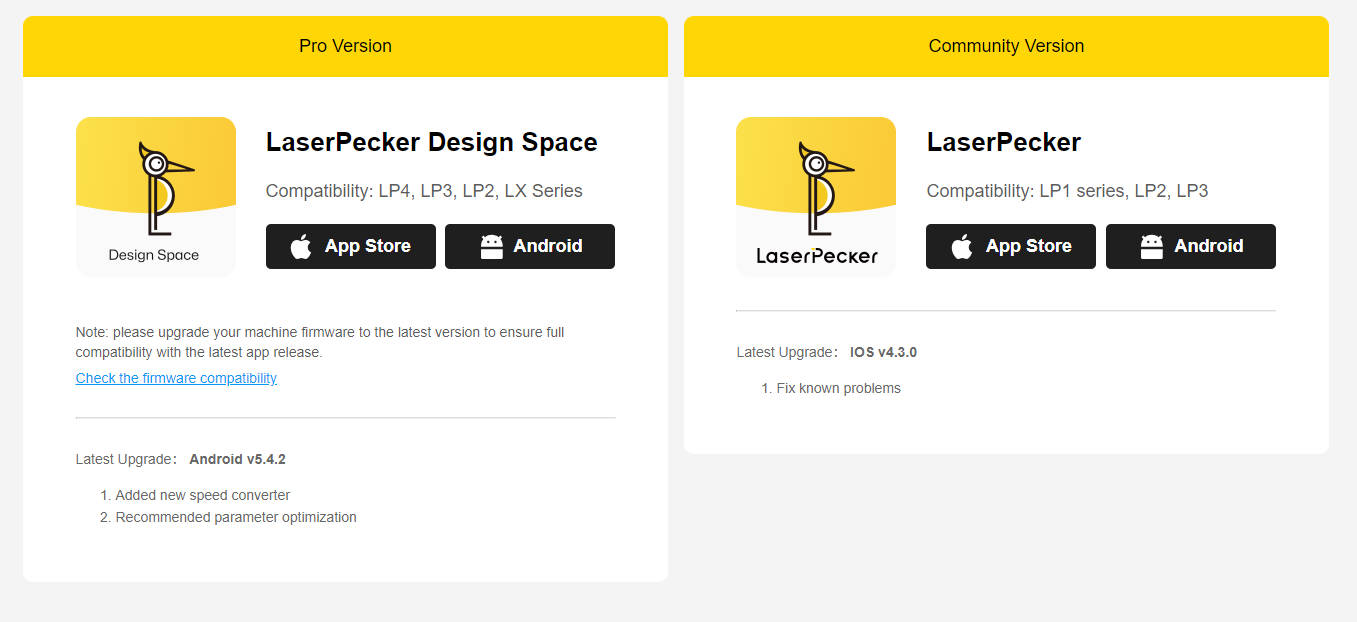
Task: Click the Fix known problems item
Action: click(838, 388)
